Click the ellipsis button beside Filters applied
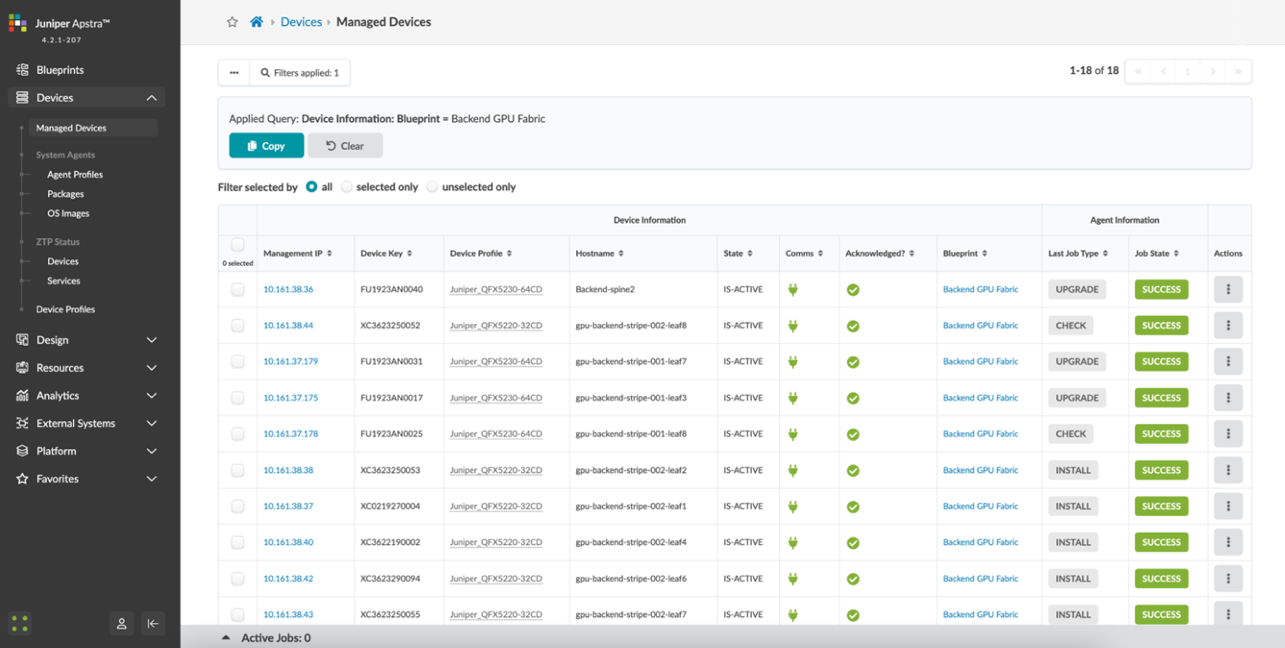This screenshot has width=1285, height=648. (234, 73)
